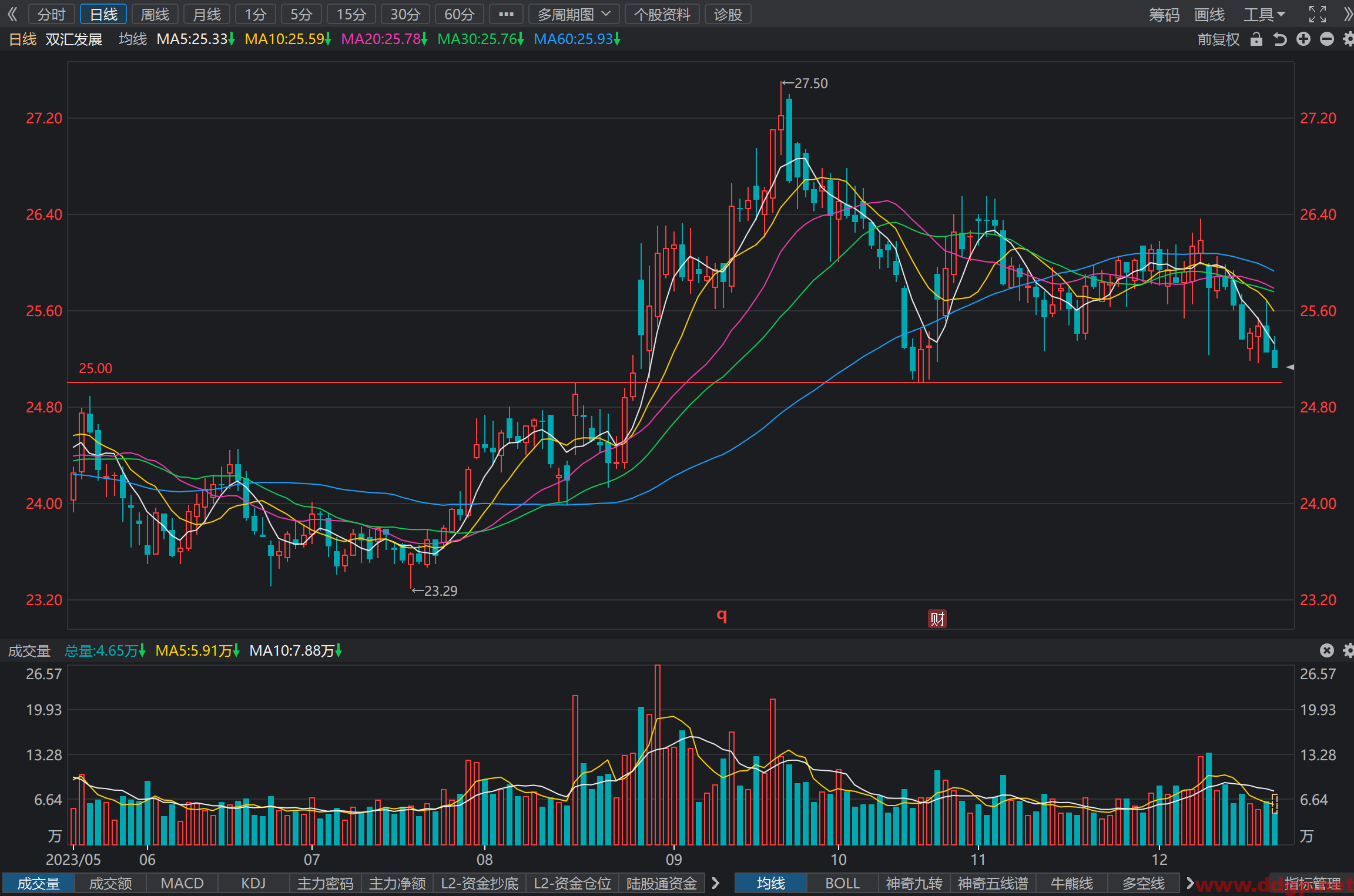Click volume MA5:5.91万 label
Viewport: 1354px width, 896px height.
pyautogui.click(x=197, y=651)
